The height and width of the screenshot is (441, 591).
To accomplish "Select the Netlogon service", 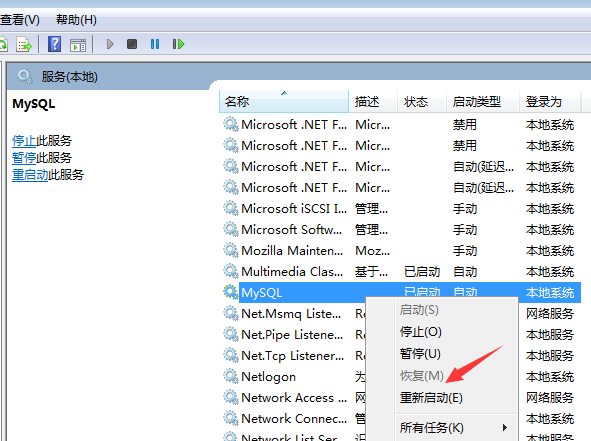I will [x=268, y=377].
